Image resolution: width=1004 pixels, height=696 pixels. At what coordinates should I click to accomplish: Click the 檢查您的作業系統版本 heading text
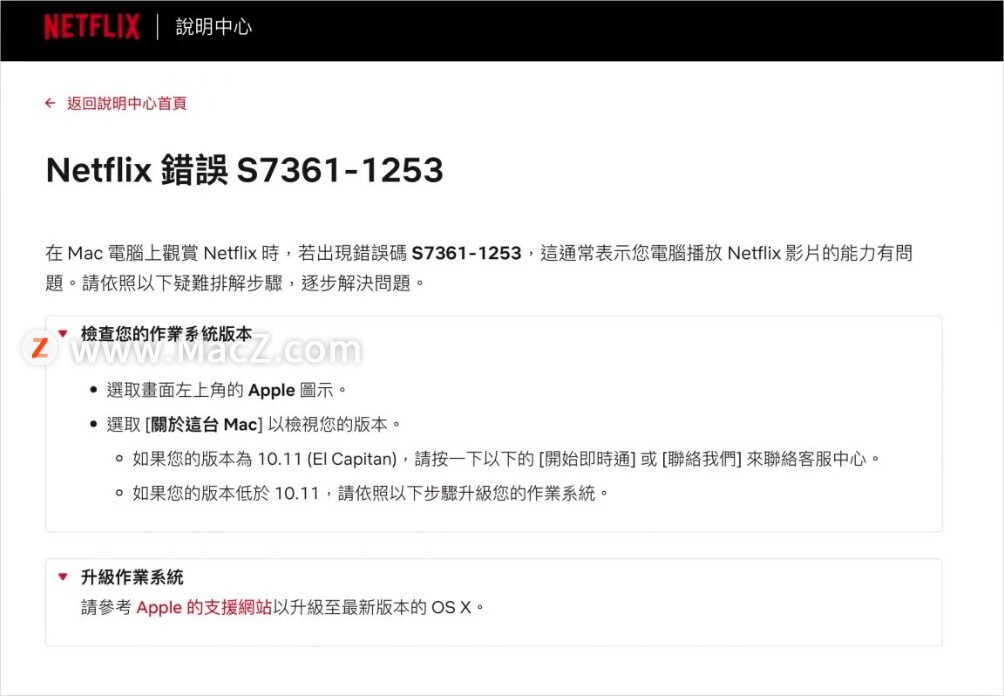[x=166, y=334]
